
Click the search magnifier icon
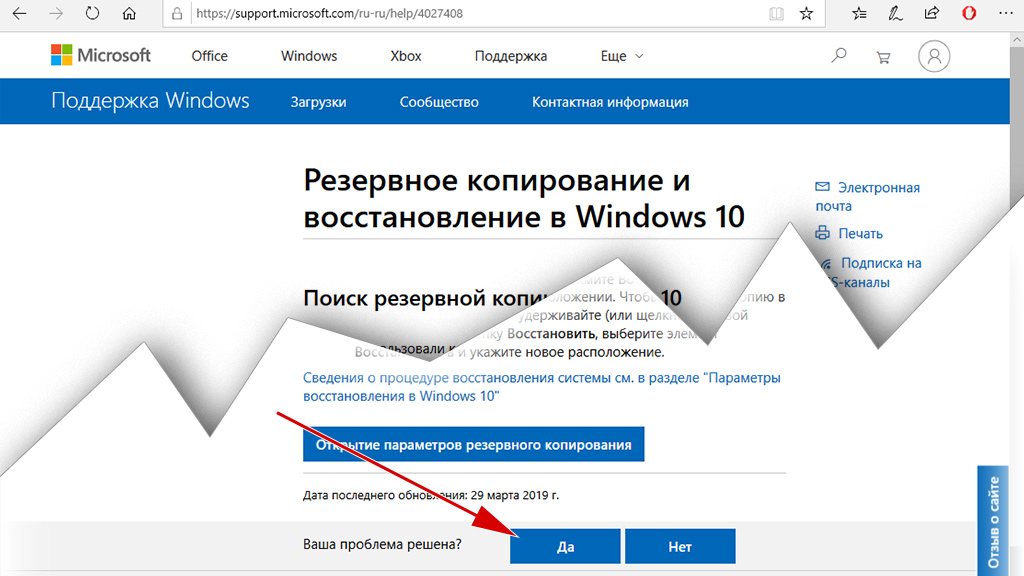pyautogui.click(x=839, y=56)
